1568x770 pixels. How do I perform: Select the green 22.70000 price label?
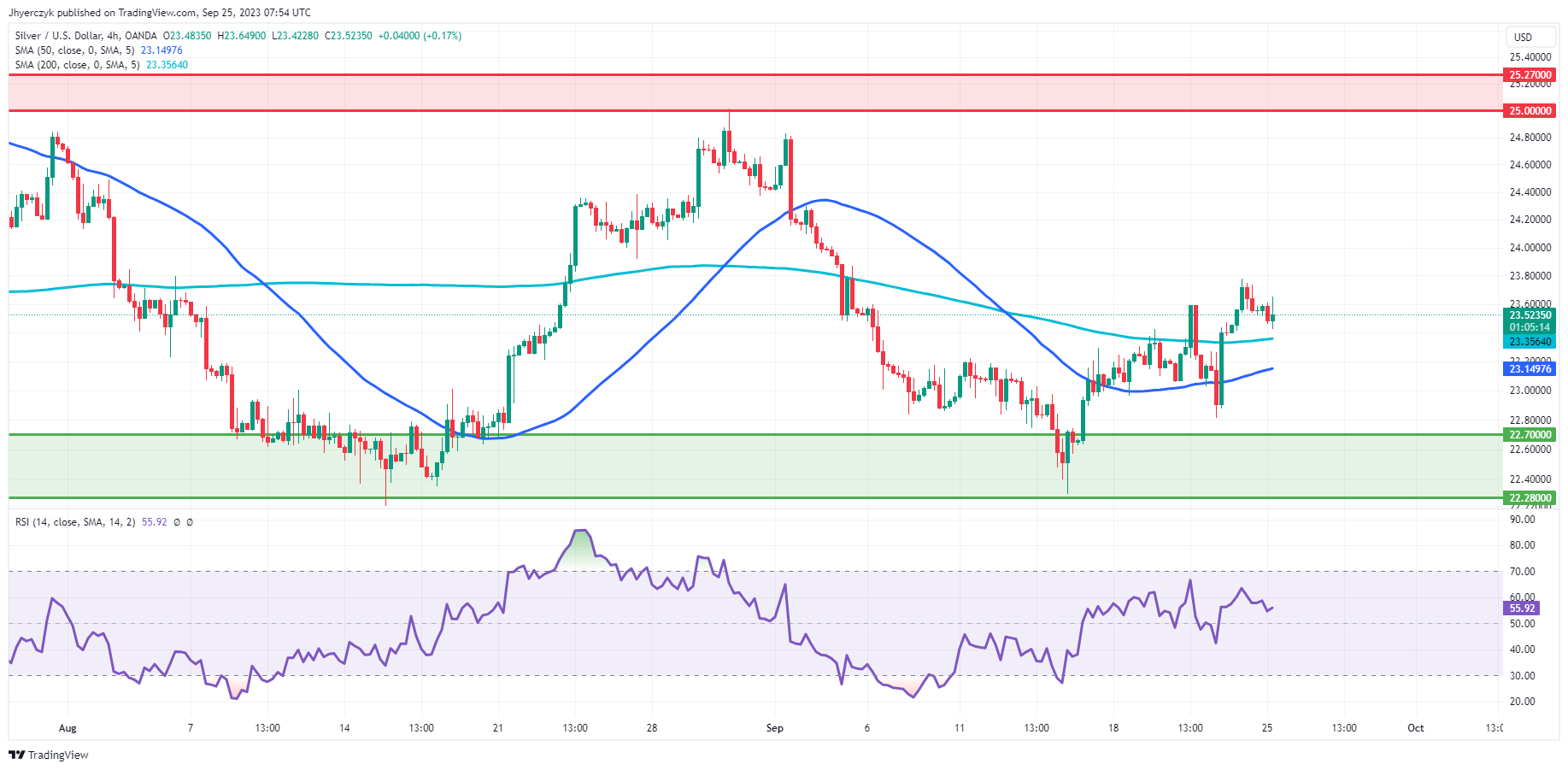(1530, 435)
